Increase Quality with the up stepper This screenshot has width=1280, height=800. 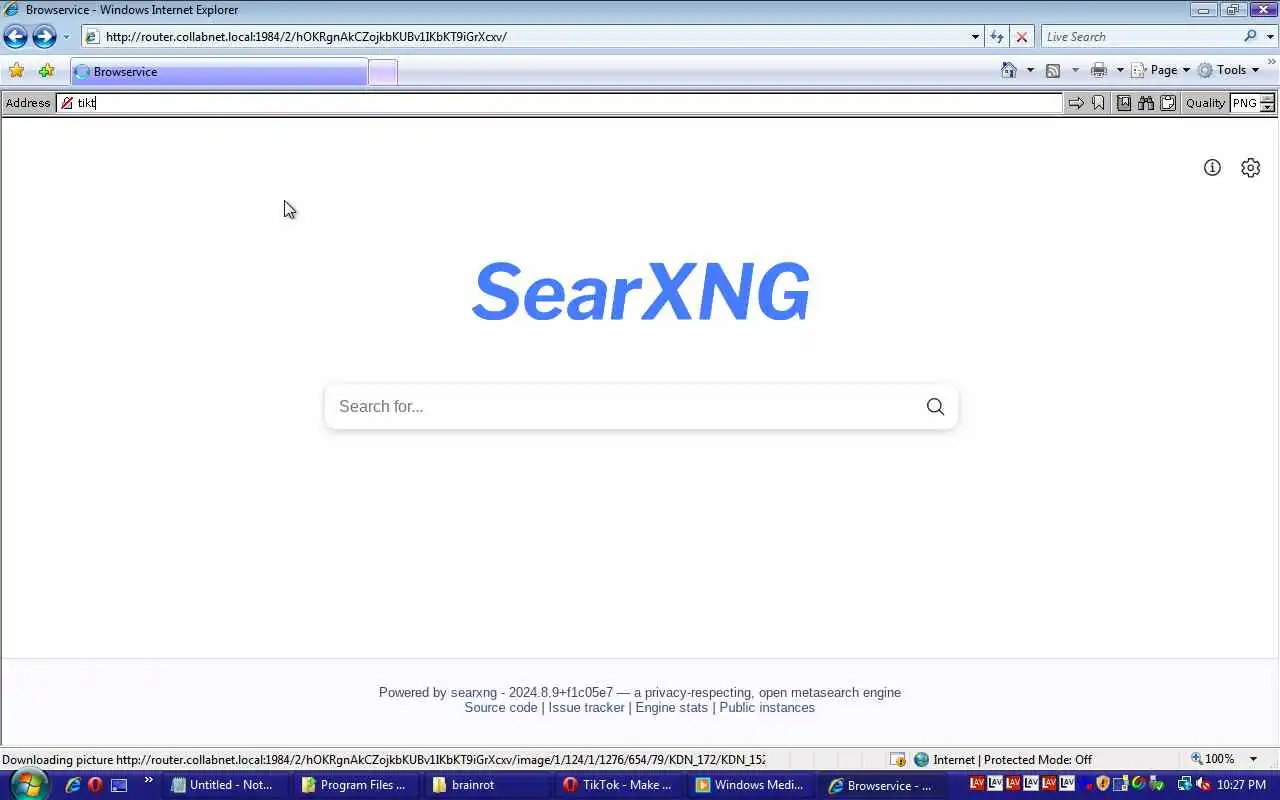(x=1267, y=98)
